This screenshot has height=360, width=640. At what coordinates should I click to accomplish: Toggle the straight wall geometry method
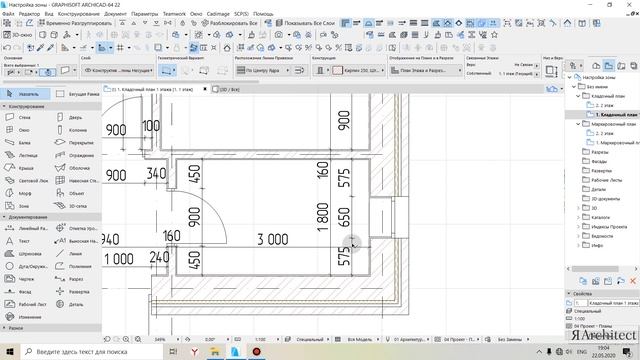pos(167,71)
